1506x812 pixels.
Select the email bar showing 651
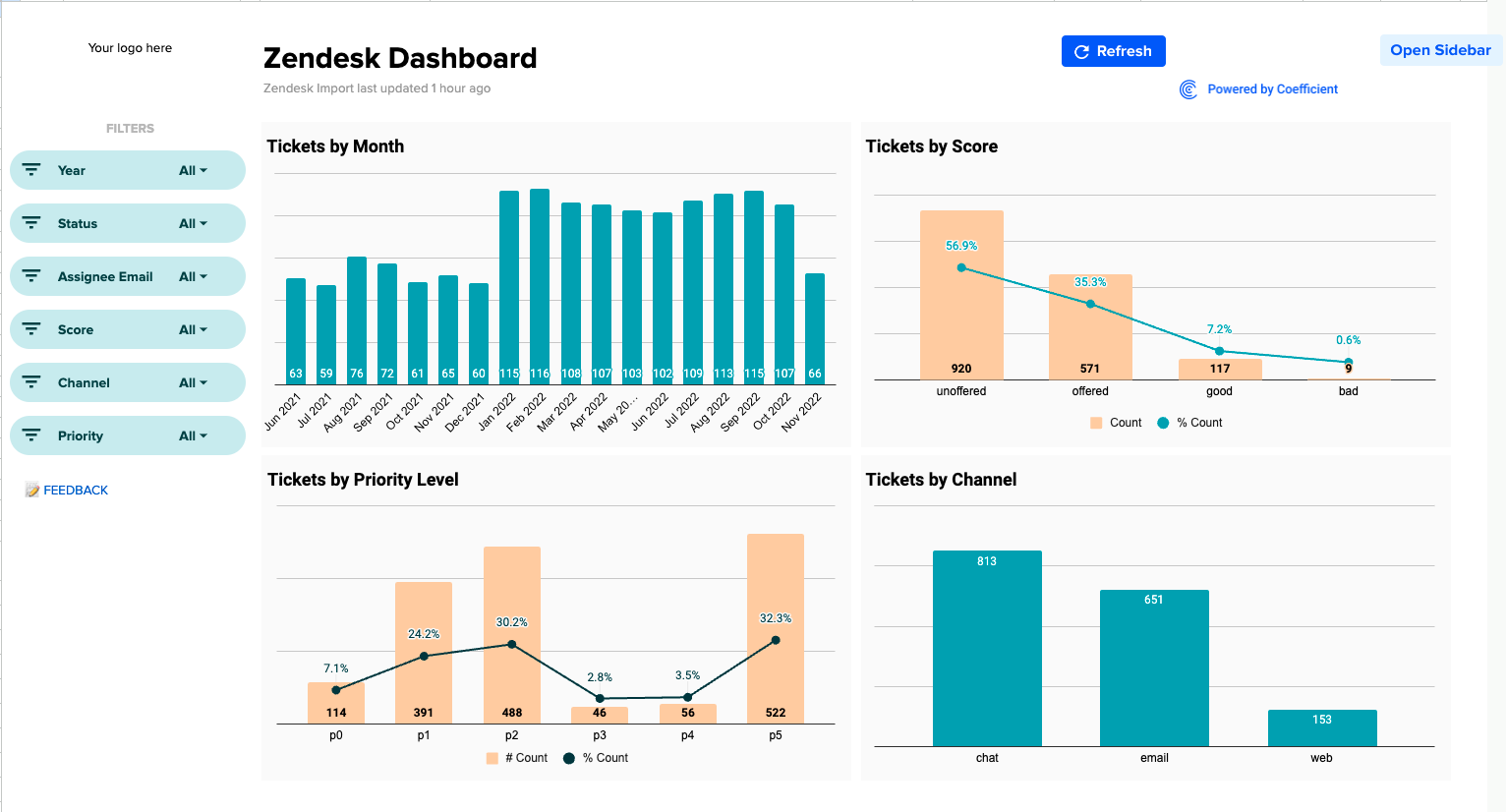(x=1154, y=667)
